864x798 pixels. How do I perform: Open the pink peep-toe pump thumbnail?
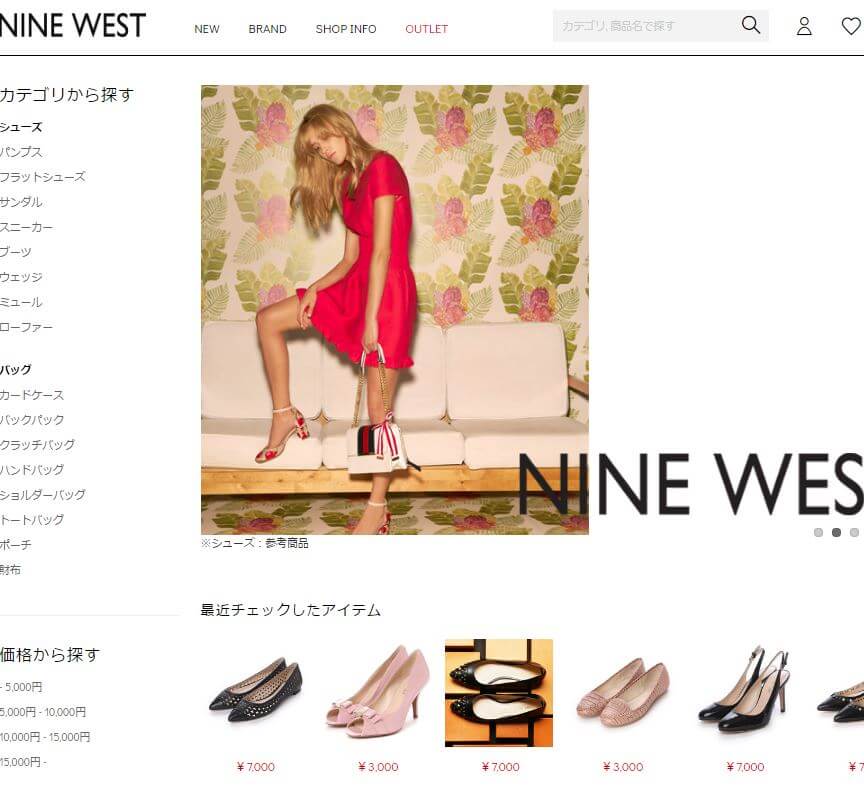tap(377, 693)
